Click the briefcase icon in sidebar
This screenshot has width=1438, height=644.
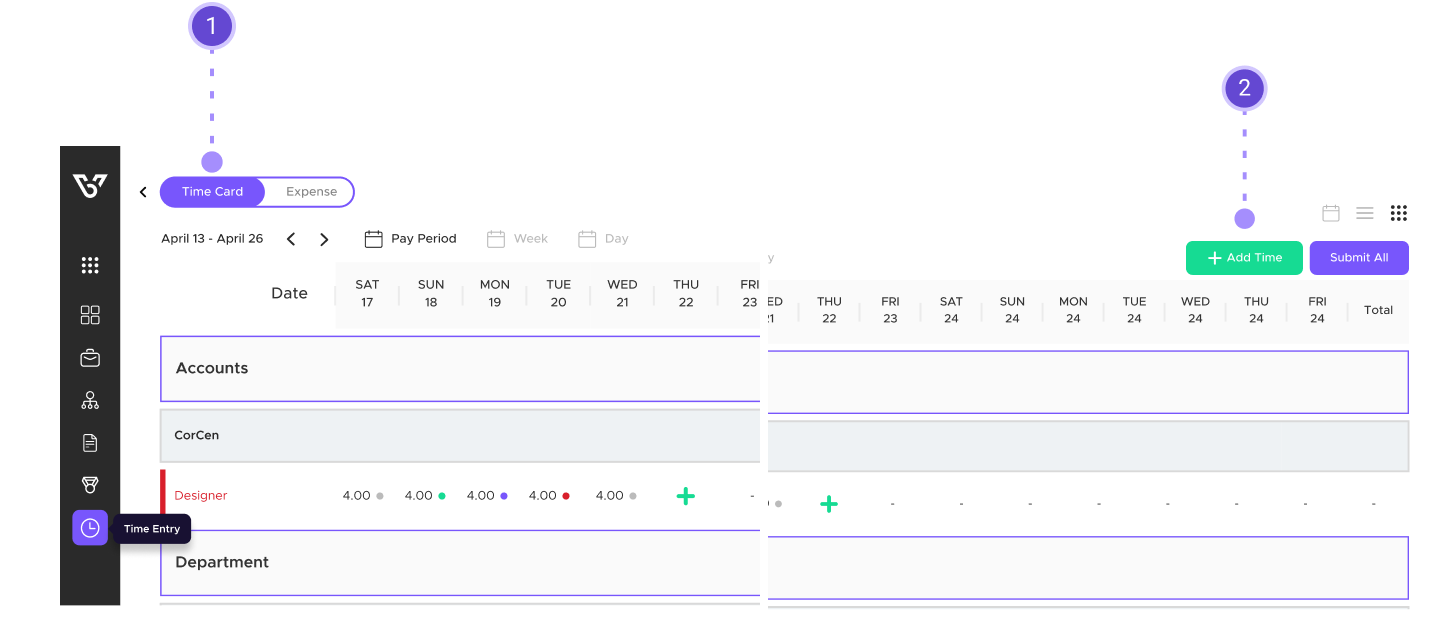click(x=90, y=358)
